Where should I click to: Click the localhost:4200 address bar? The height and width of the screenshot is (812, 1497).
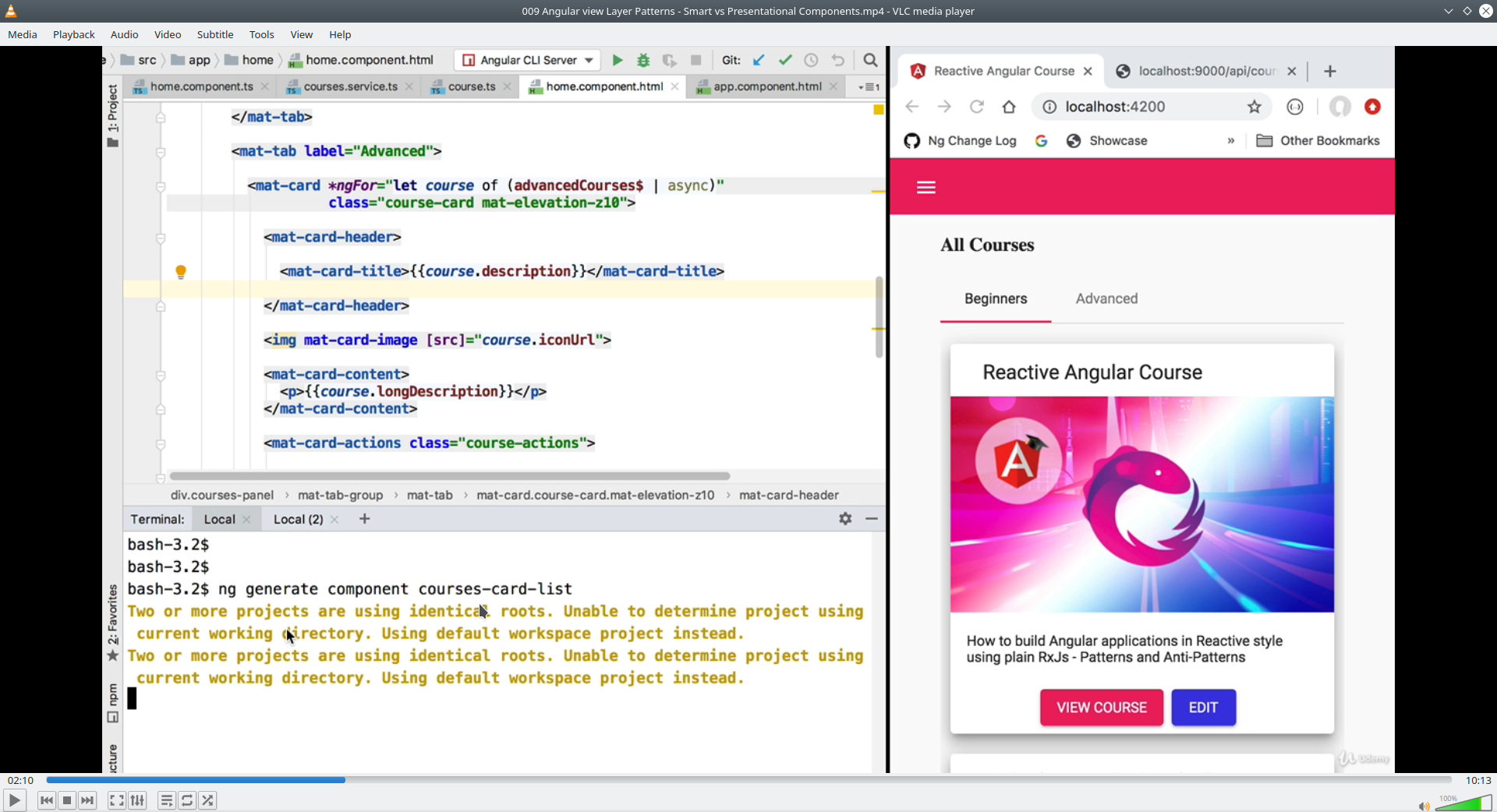1152,107
